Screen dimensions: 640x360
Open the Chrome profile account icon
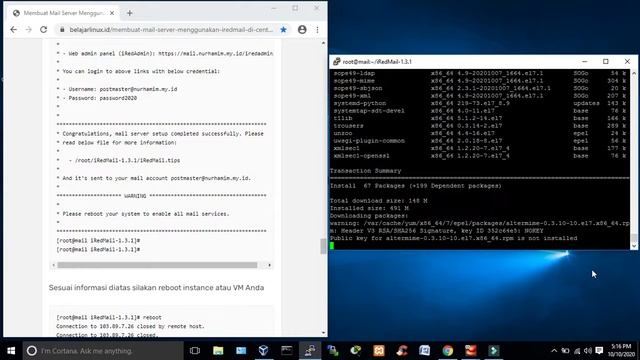tap(302, 29)
